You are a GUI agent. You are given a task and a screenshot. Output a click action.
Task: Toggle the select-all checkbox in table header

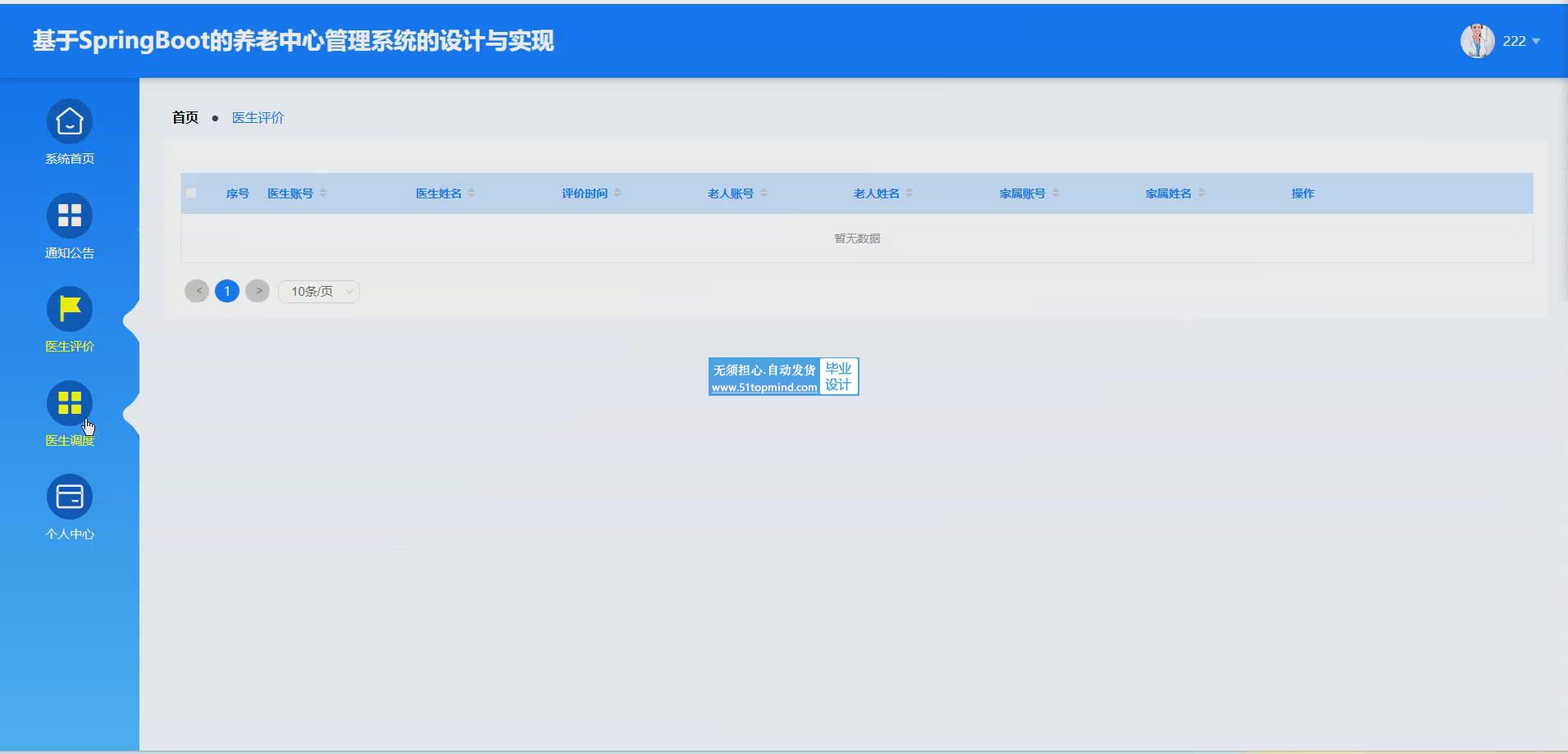click(x=191, y=193)
